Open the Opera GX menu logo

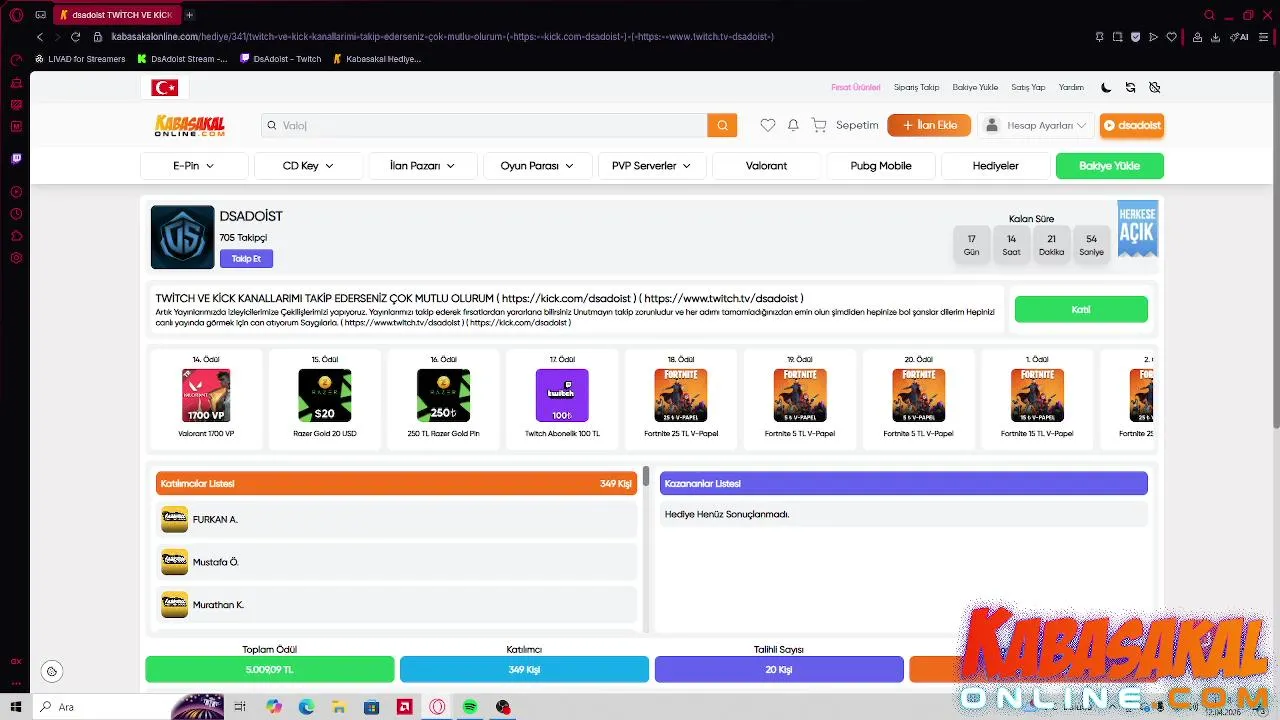pyautogui.click(x=16, y=15)
